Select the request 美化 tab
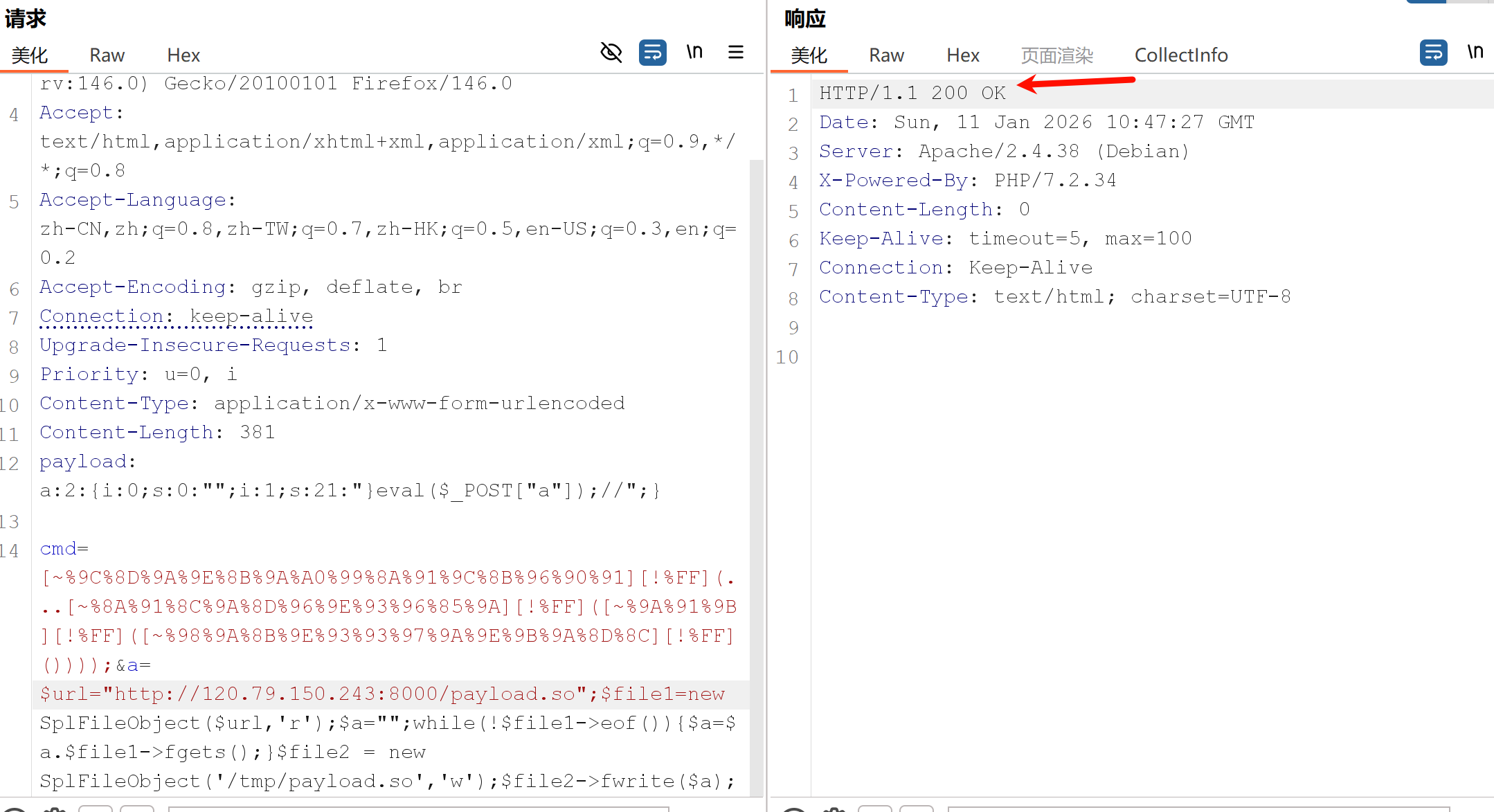Image resolution: width=1494 pixels, height=812 pixels. click(x=30, y=55)
